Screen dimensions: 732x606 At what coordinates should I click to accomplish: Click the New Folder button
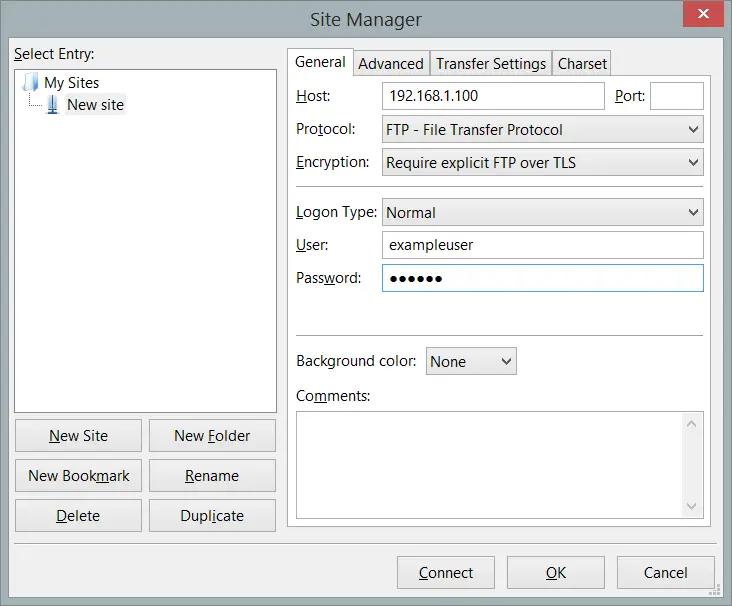point(212,436)
